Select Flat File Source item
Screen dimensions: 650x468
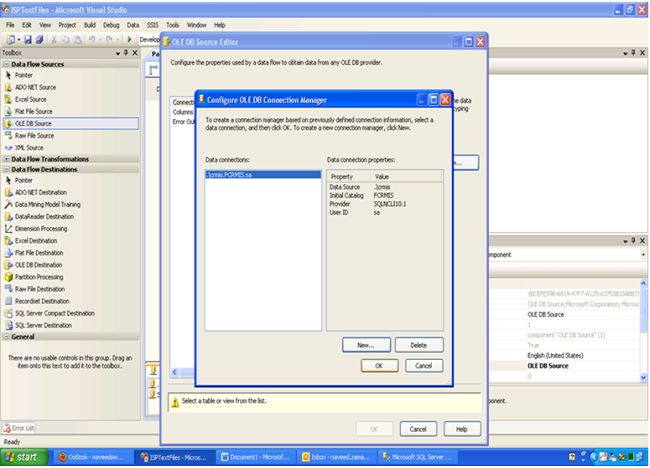(x=33, y=112)
